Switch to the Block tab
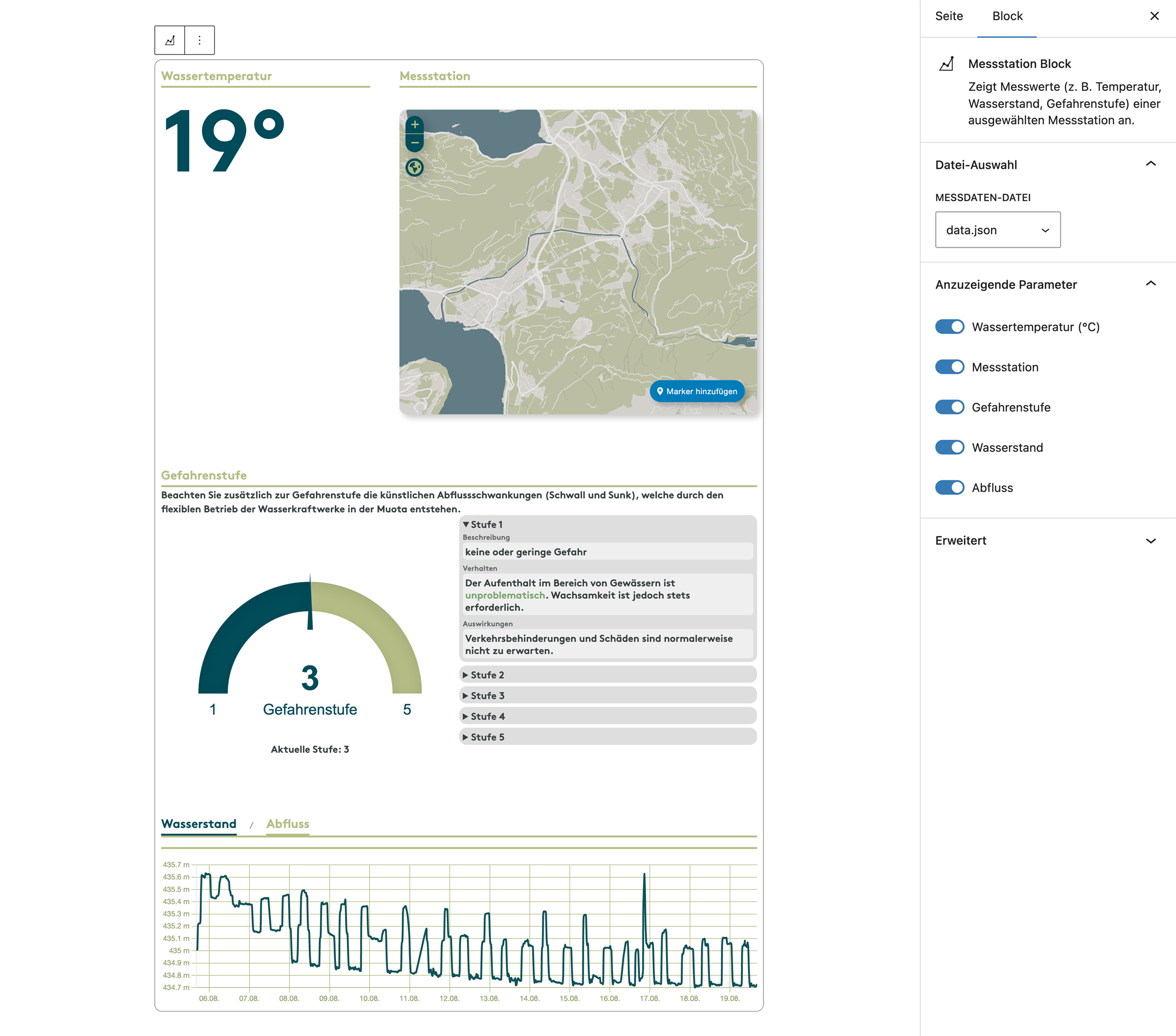The height and width of the screenshot is (1036, 1176). [x=1007, y=16]
